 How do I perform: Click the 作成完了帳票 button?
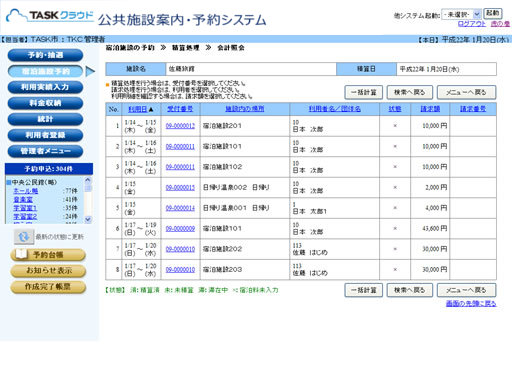(x=48, y=287)
